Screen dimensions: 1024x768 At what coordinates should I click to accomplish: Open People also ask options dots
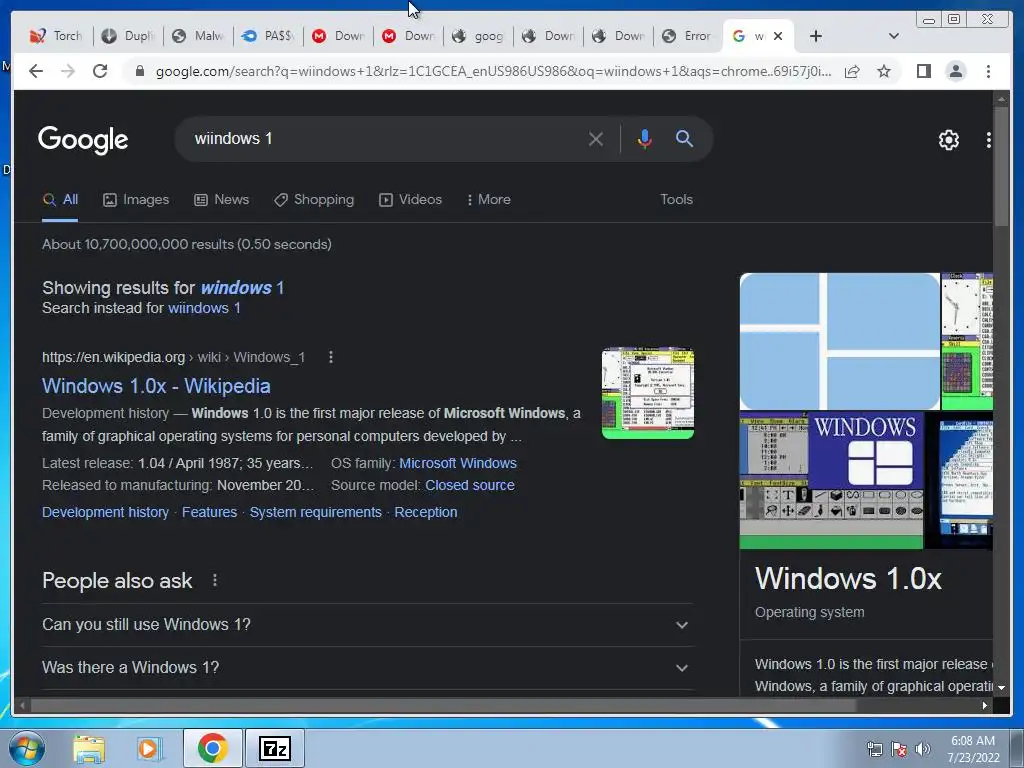coord(215,580)
